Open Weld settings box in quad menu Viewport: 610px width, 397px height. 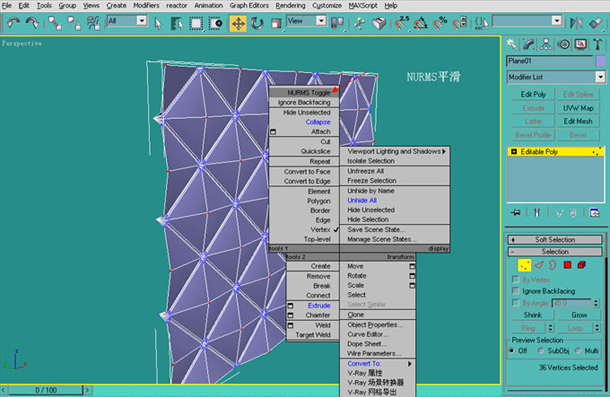point(291,325)
